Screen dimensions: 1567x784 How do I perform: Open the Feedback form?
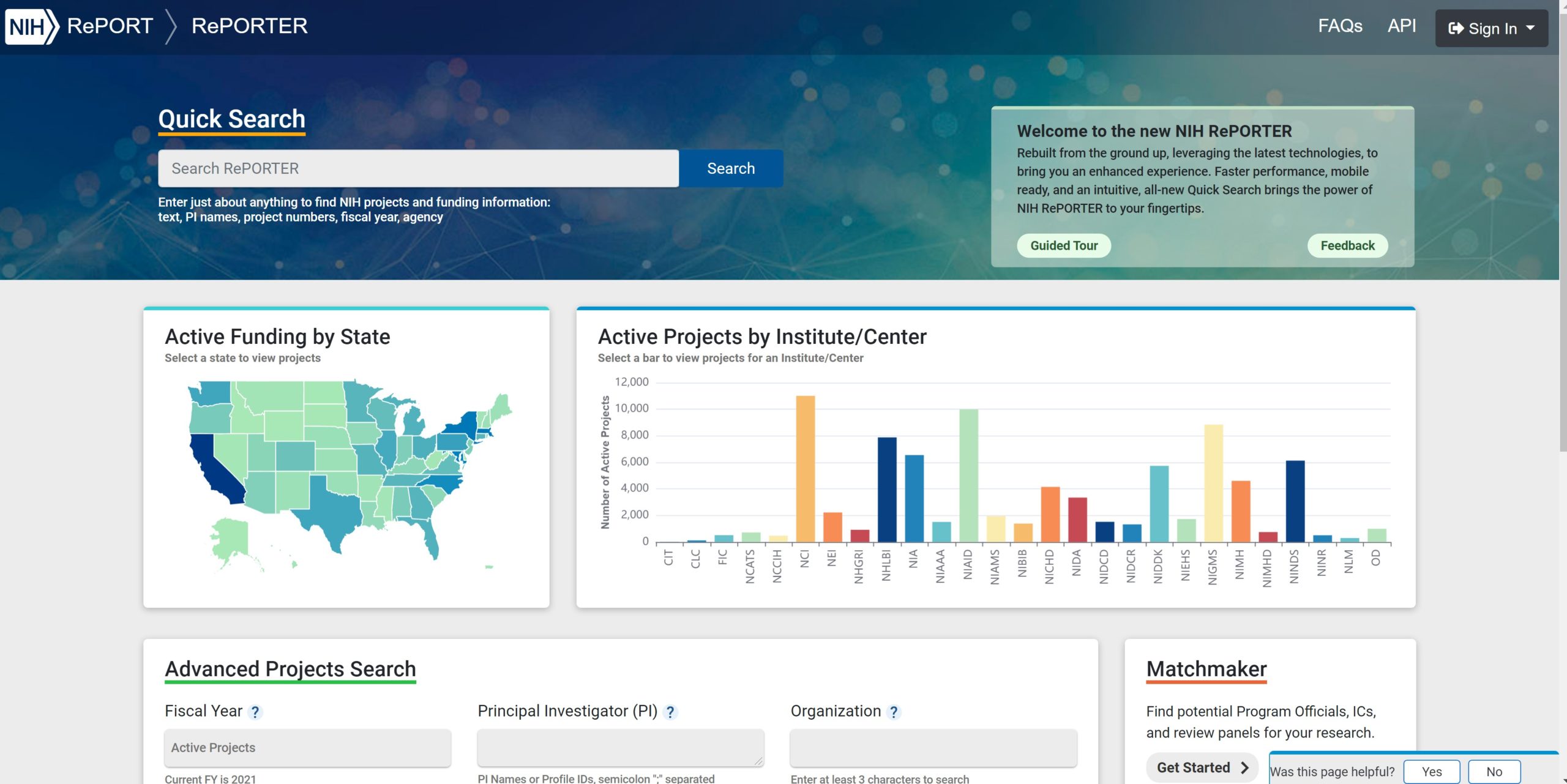click(x=1347, y=245)
